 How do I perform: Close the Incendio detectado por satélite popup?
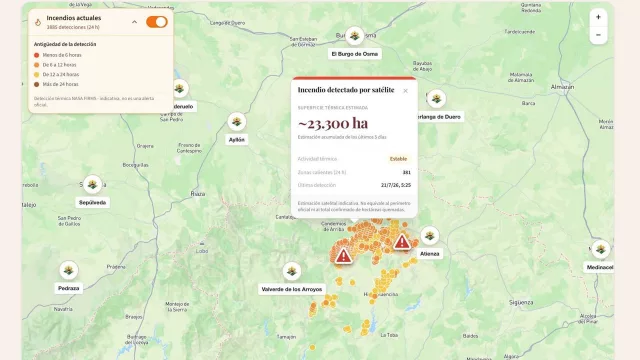pyautogui.click(x=405, y=91)
